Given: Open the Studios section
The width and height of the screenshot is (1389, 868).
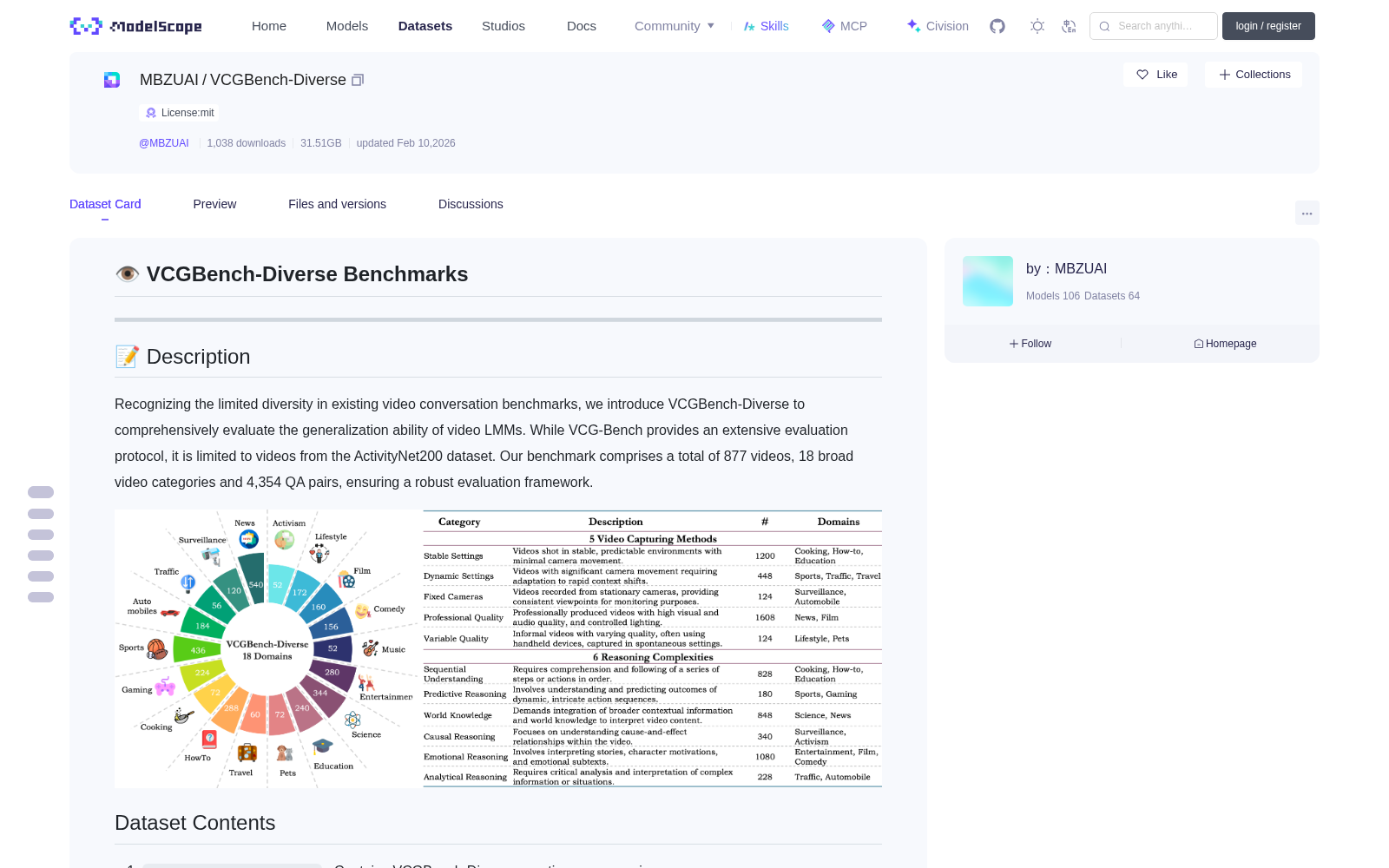Looking at the screenshot, I should [x=504, y=26].
